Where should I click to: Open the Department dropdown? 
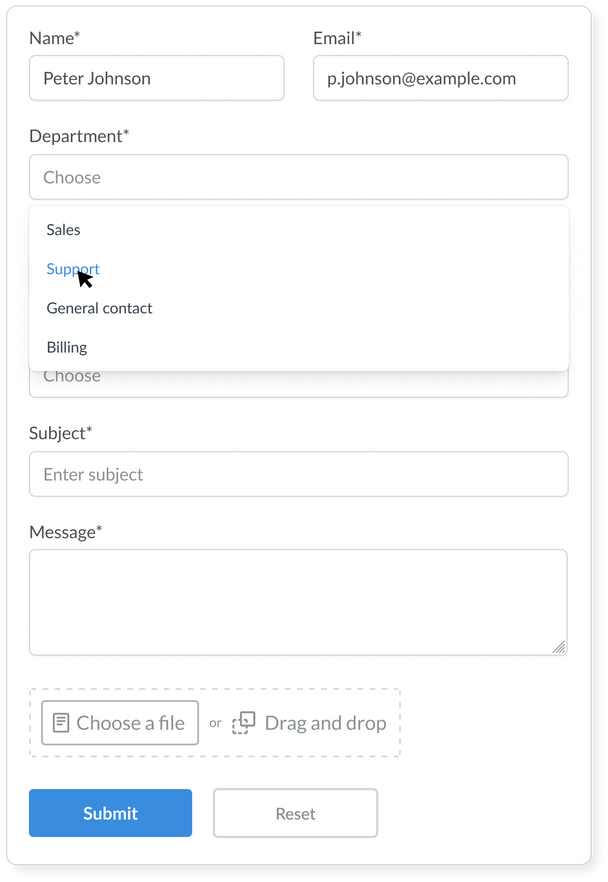pos(298,177)
